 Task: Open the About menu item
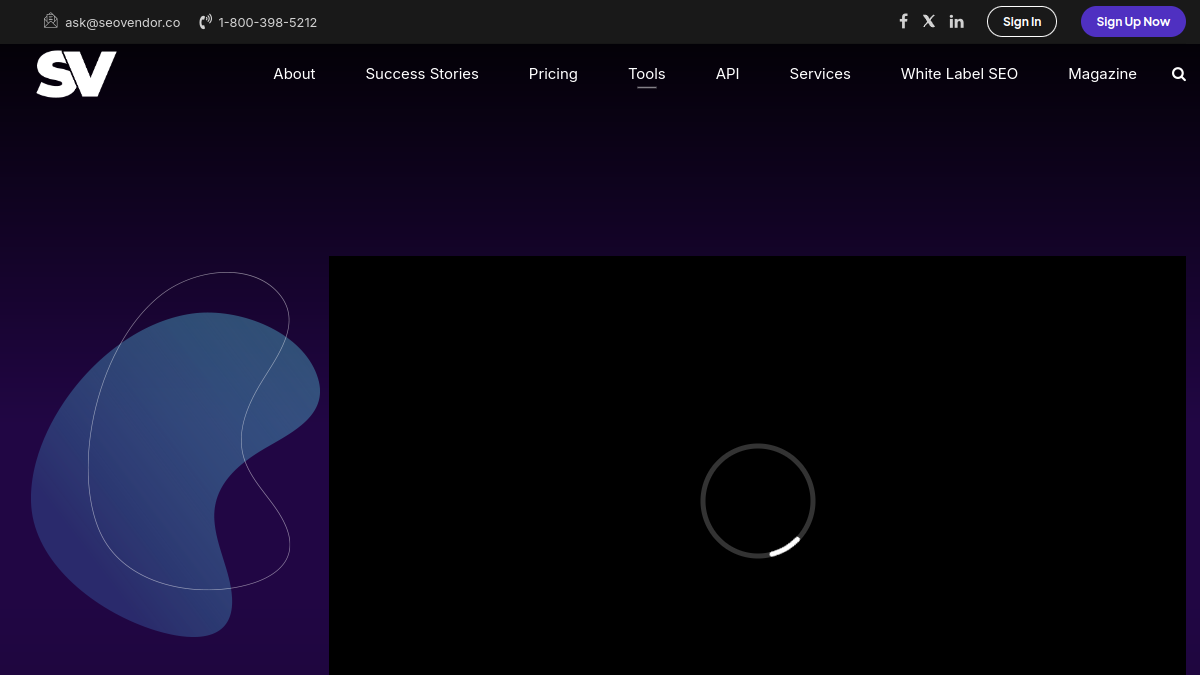click(x=294, y=74)
